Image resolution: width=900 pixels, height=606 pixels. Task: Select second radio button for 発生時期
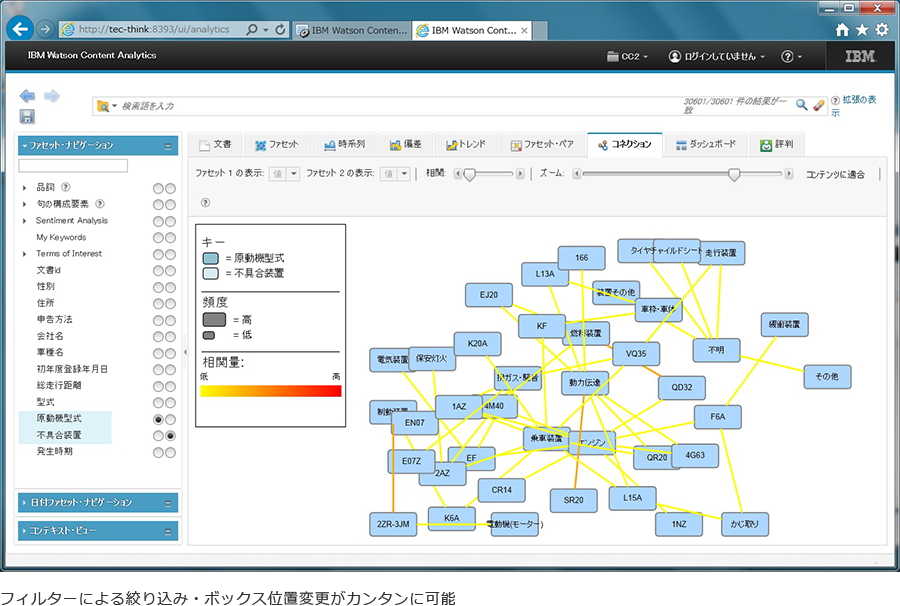(x=170, y=453)
